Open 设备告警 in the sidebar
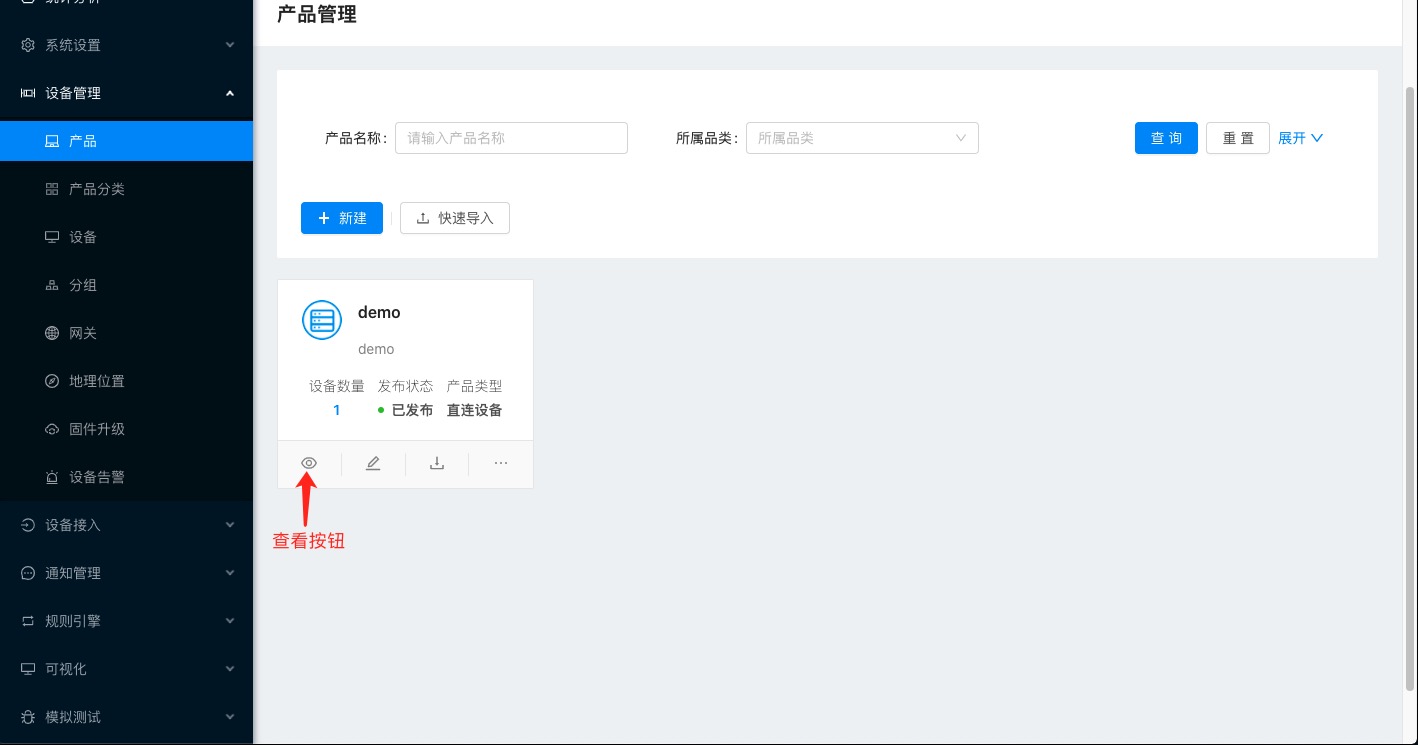 96,477
